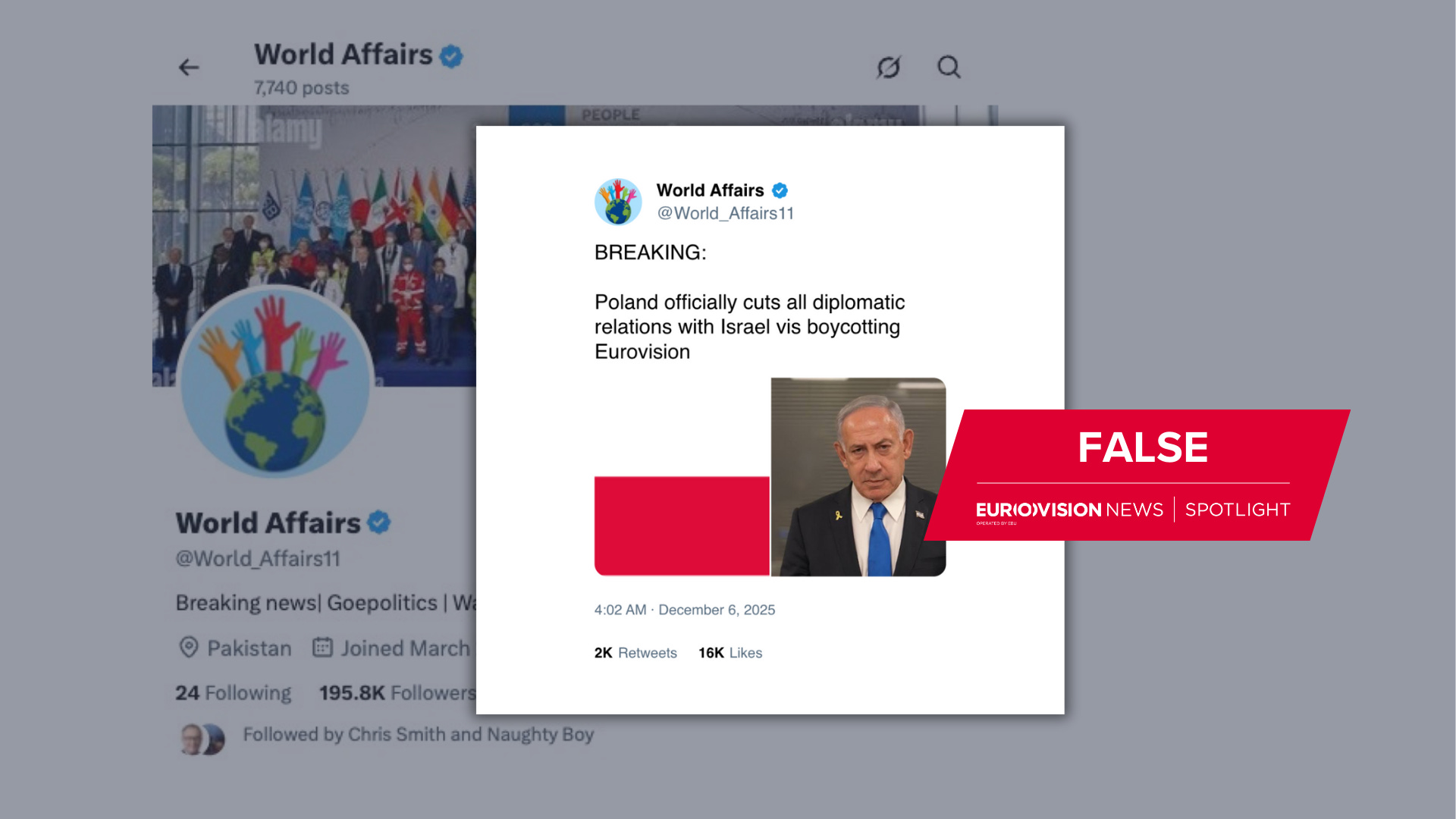1456x819 pixels.
Task: View the 2K Retweets count
Action: click(x=635, y=653)
